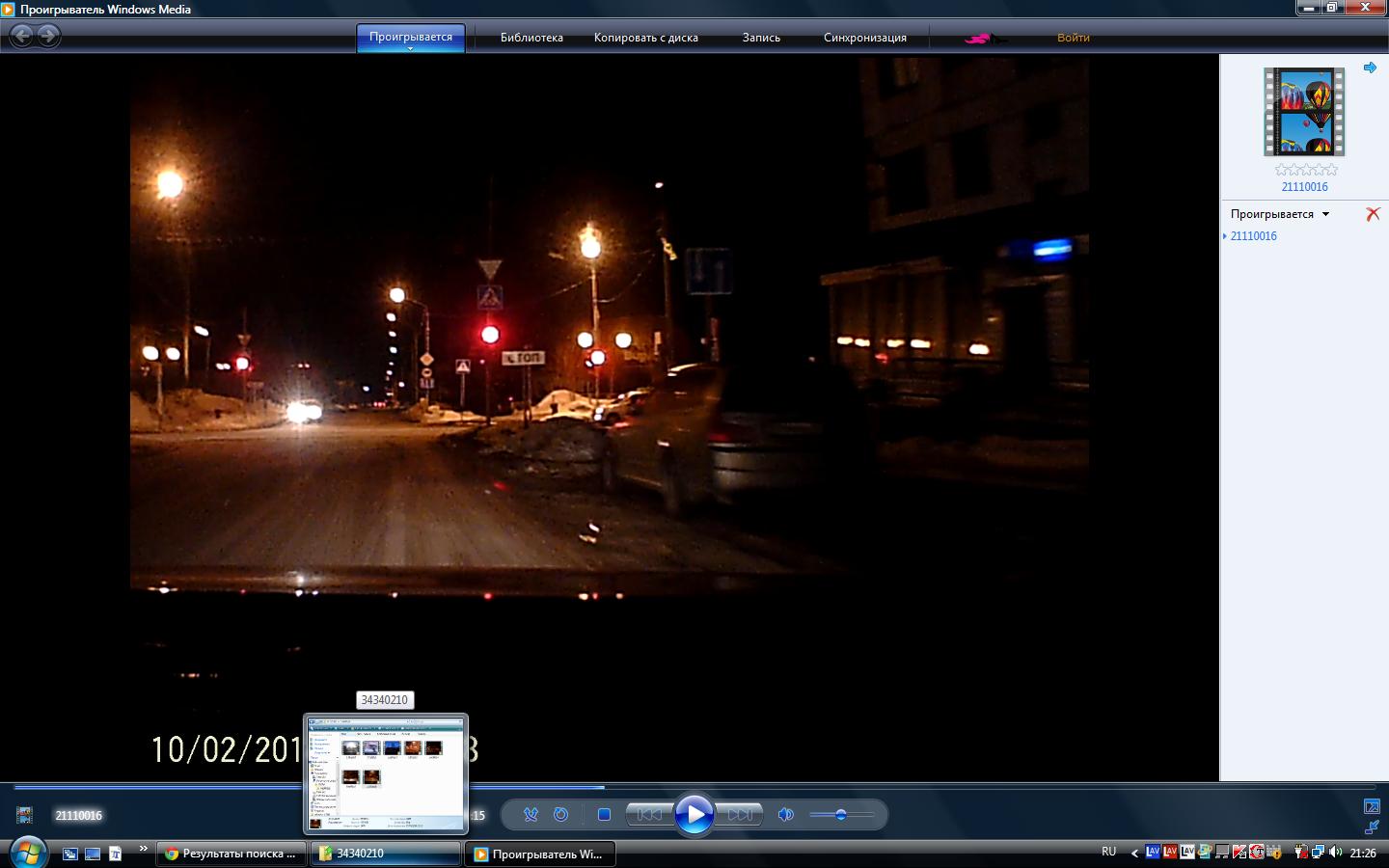This screenshot has width=1389, height=868.
Task: Switch to compact mode icon
Action: 1372,827
